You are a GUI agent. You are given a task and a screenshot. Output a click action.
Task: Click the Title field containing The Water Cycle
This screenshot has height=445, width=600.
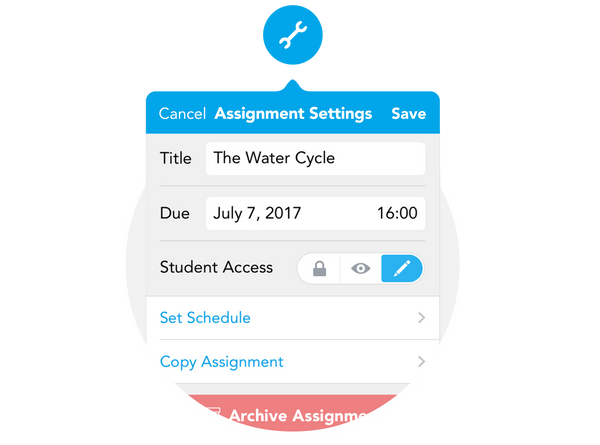click(315, 158)
